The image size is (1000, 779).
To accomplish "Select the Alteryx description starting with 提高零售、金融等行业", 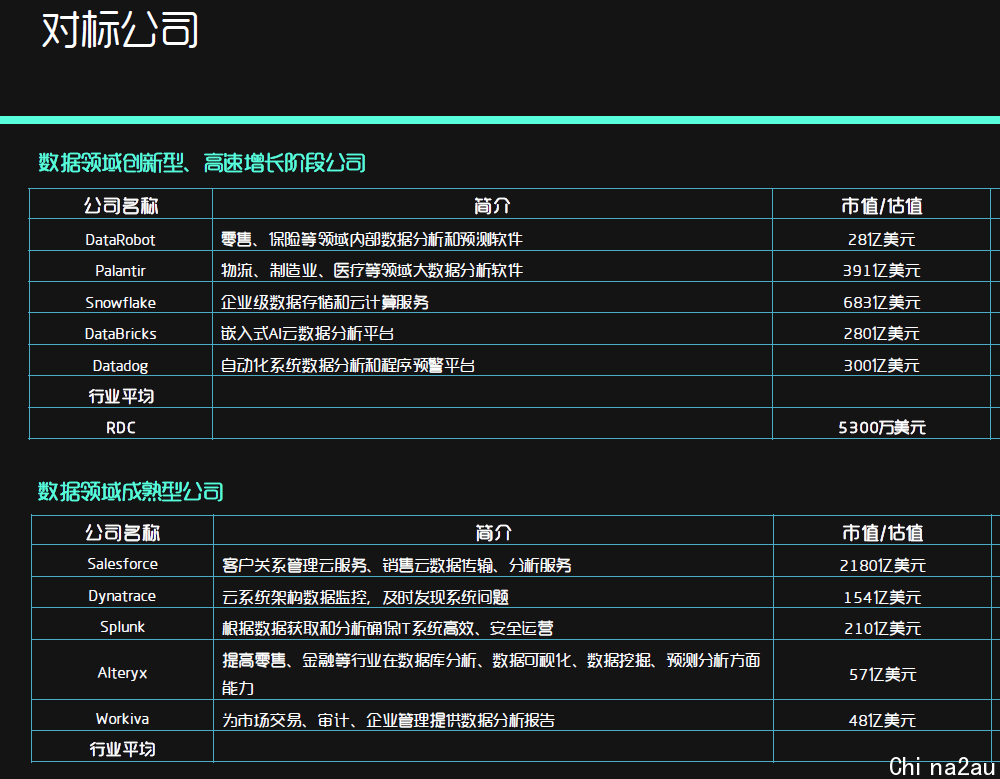I will [x=491, y=674].
